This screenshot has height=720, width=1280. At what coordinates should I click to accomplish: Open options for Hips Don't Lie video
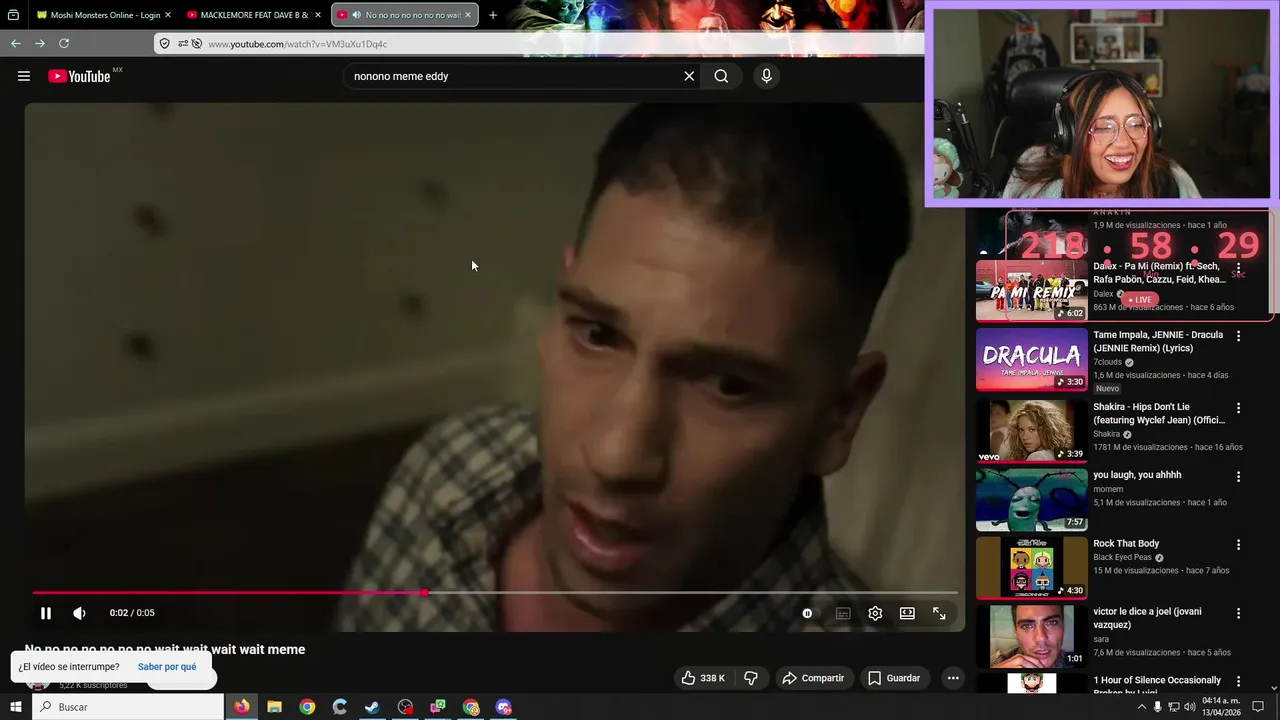(x=1238, y=408)
